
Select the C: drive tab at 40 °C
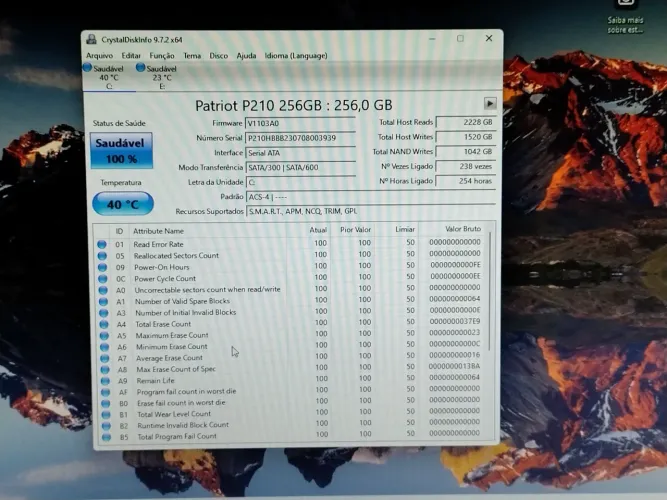point(109,77)
